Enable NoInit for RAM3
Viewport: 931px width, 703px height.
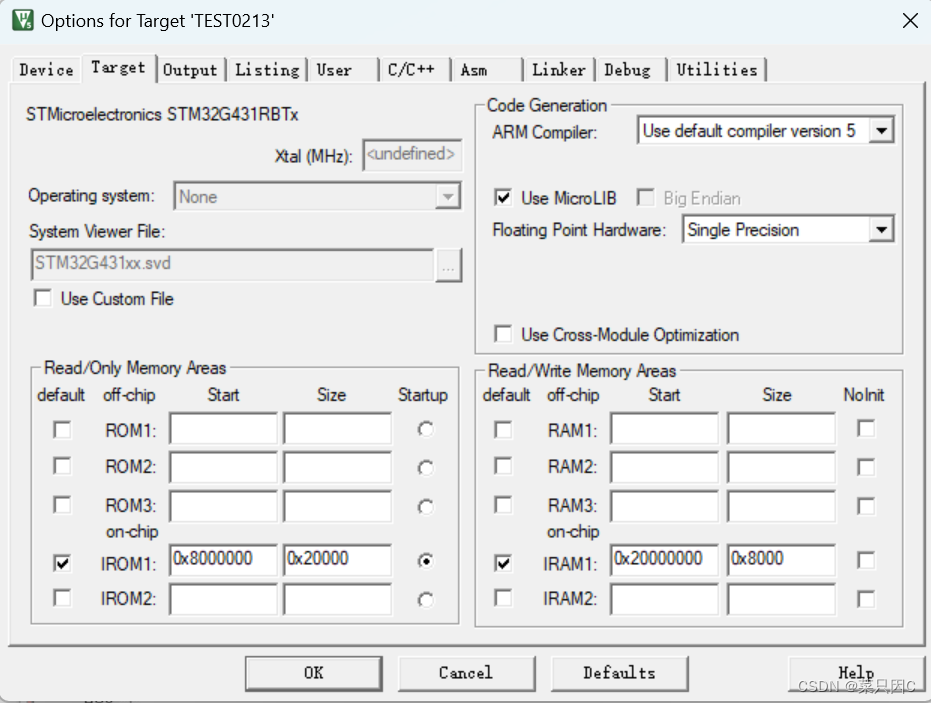866,506
